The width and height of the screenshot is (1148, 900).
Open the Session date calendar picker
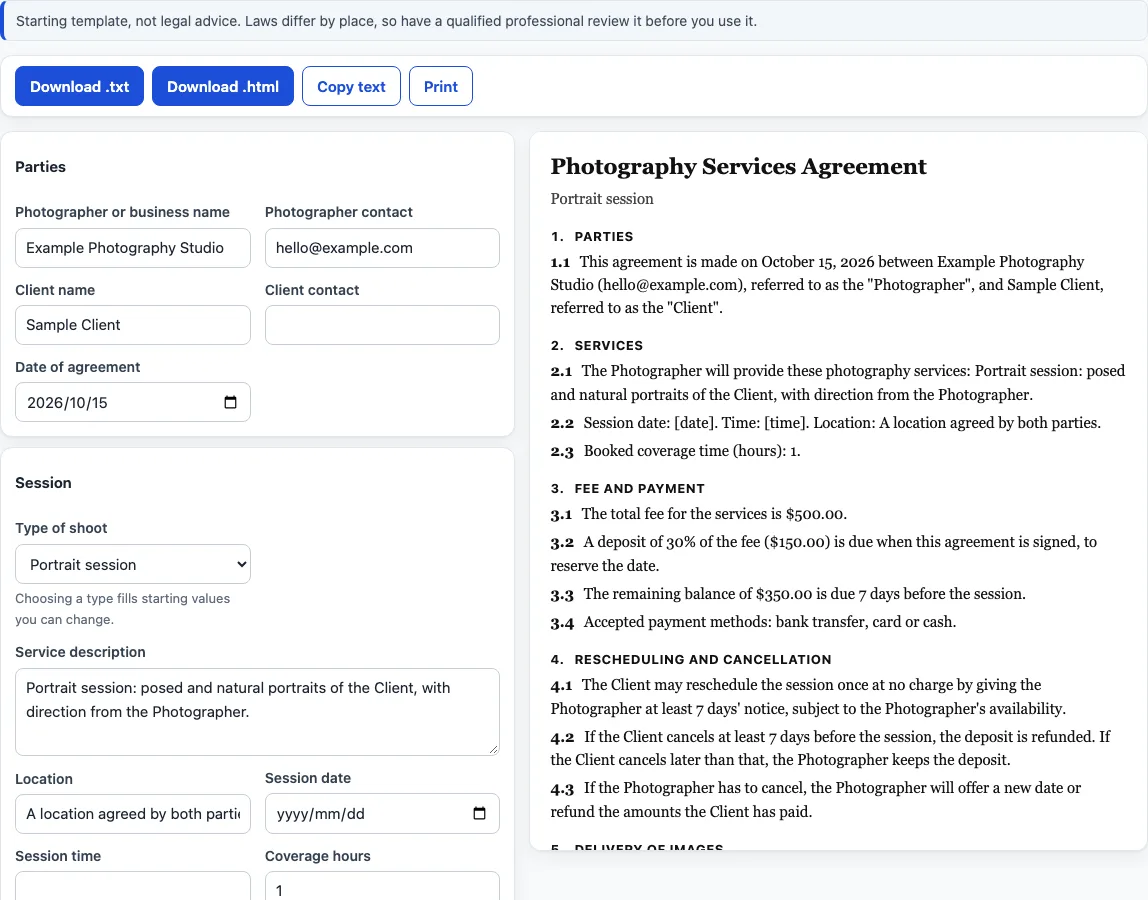click(x=479, y=813)
